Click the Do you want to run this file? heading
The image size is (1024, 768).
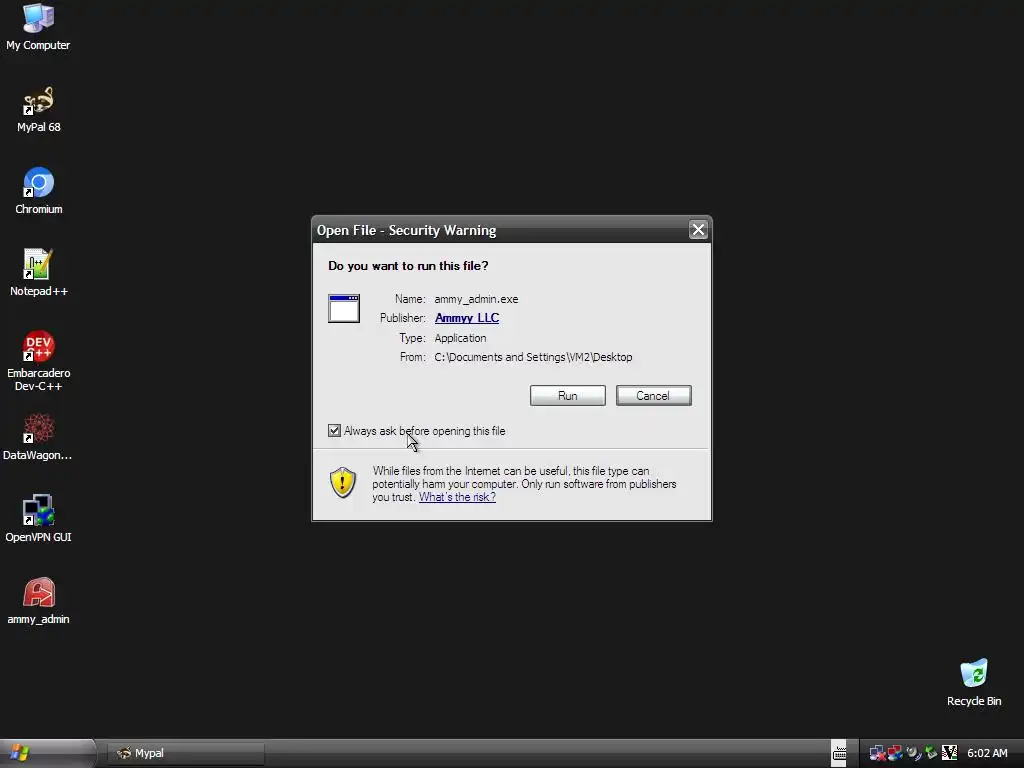click(408, 266)
